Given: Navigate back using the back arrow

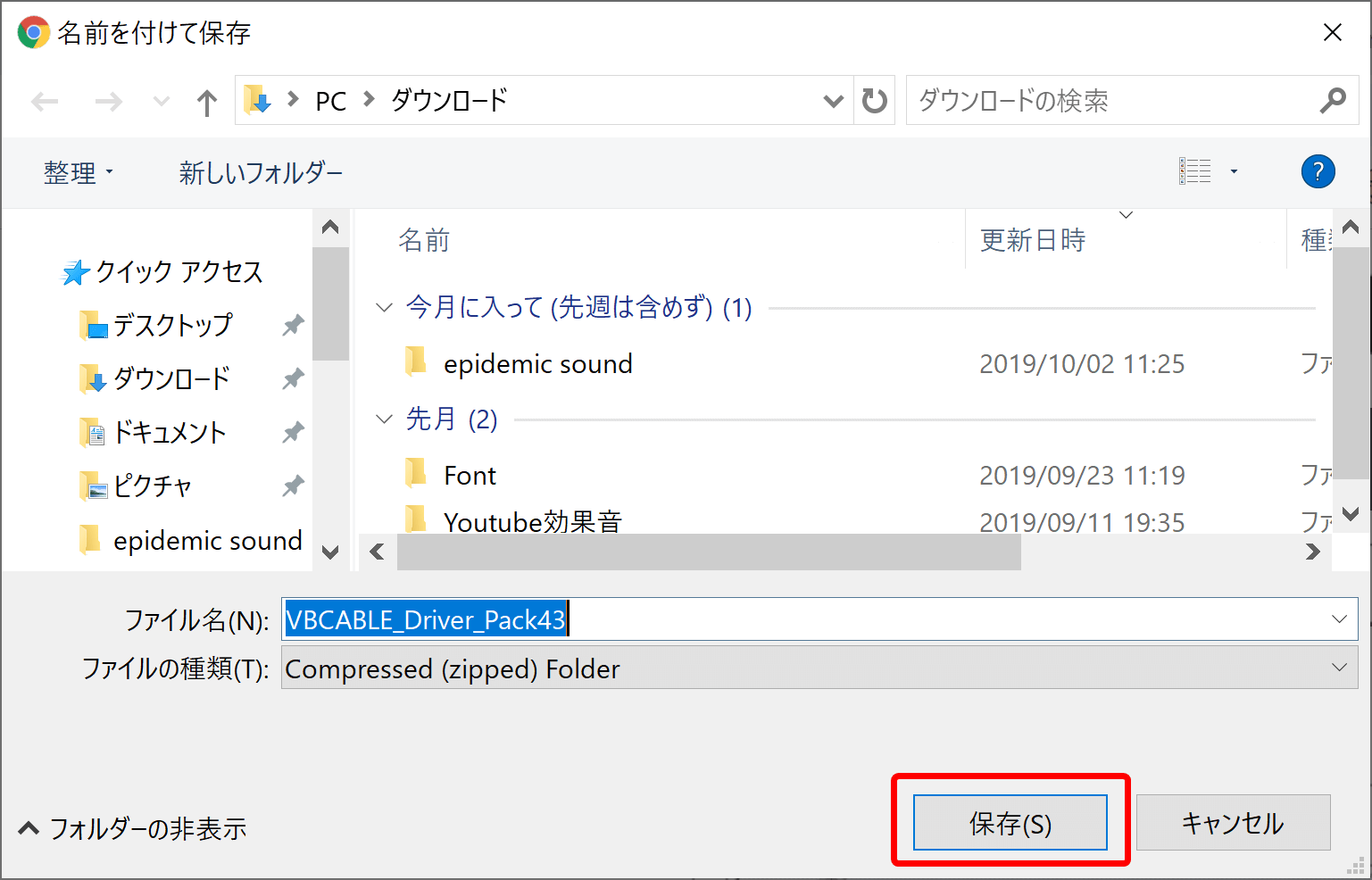Looking at the screenshot, I should (x=45, y=101).
